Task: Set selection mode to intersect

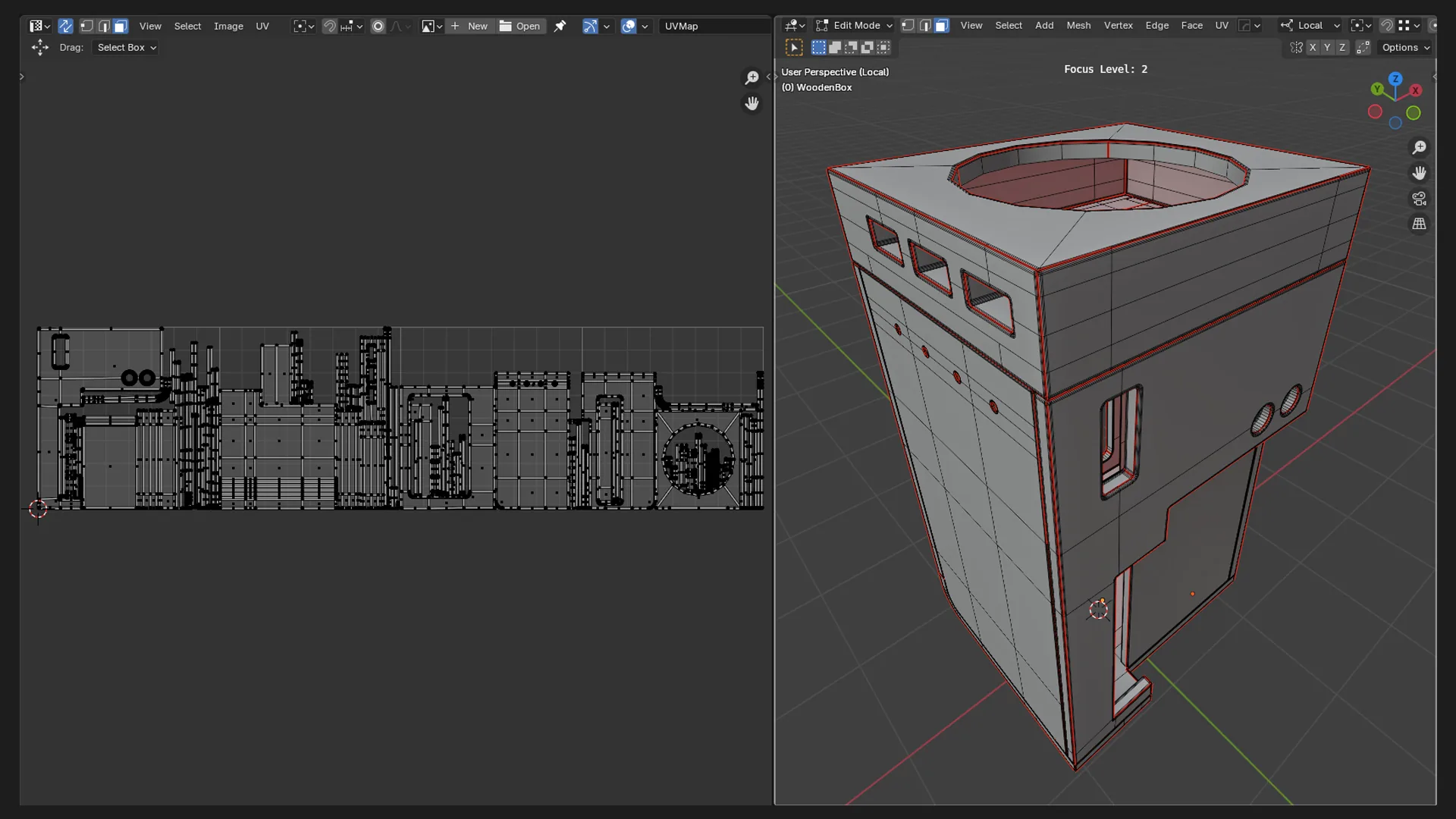Action: [x=883, y=47]
